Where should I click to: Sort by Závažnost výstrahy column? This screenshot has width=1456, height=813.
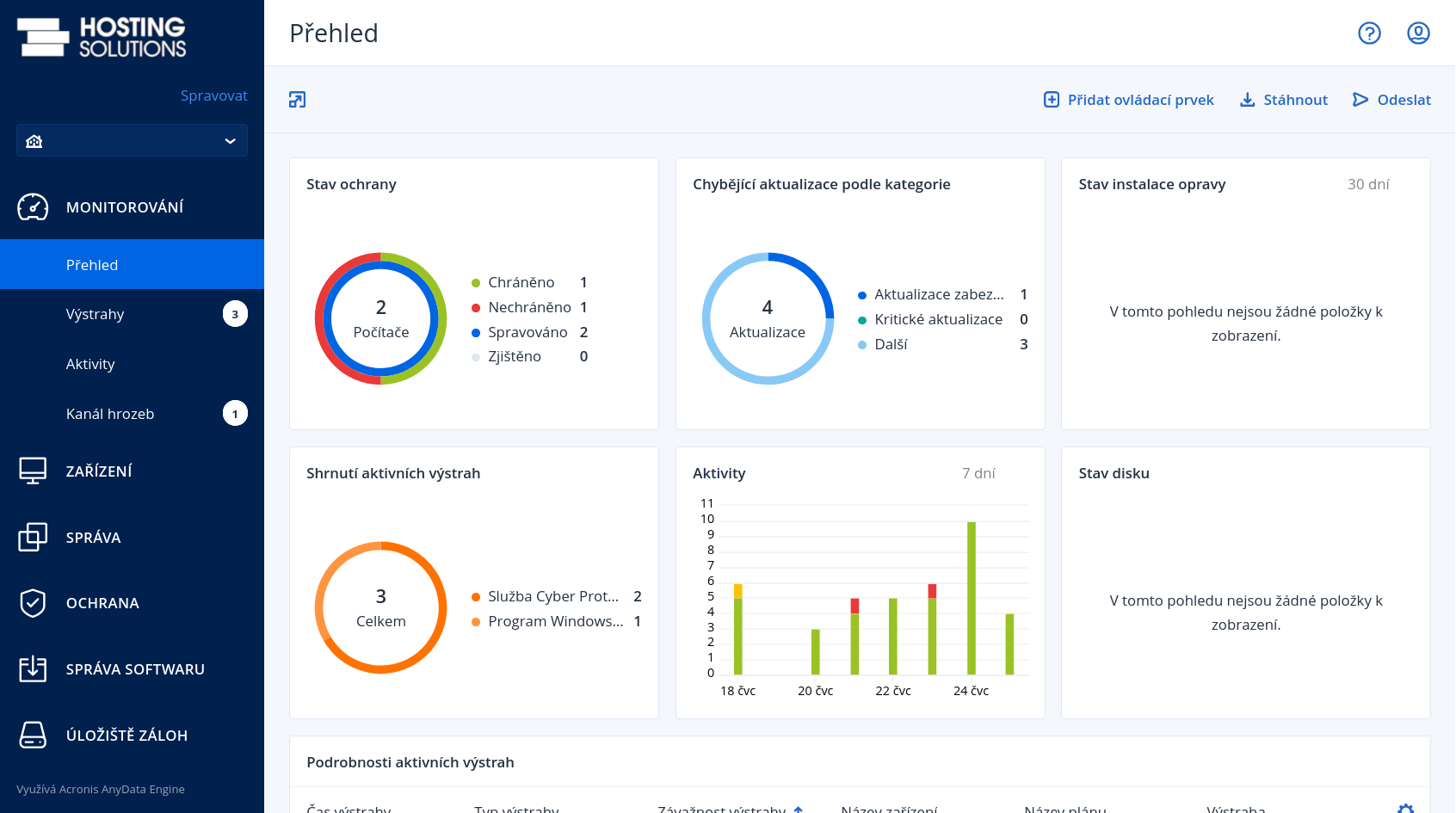[x=730, y=810]
